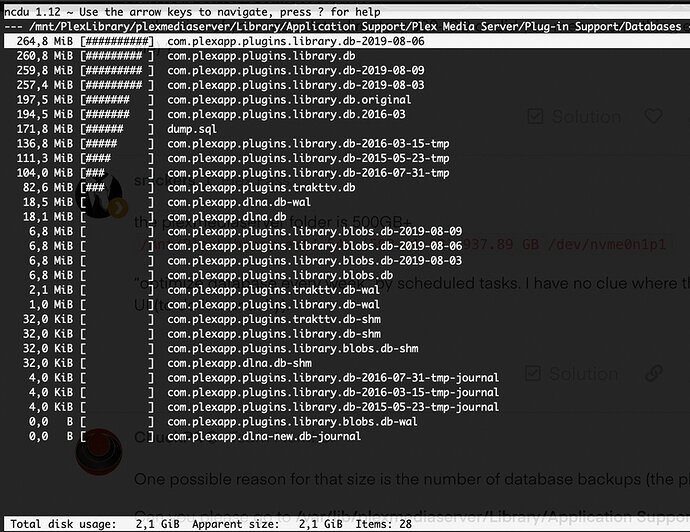The image size is (690, 532).
Task: Click the 82,6 MiB size value
Action: click(48, 187)
